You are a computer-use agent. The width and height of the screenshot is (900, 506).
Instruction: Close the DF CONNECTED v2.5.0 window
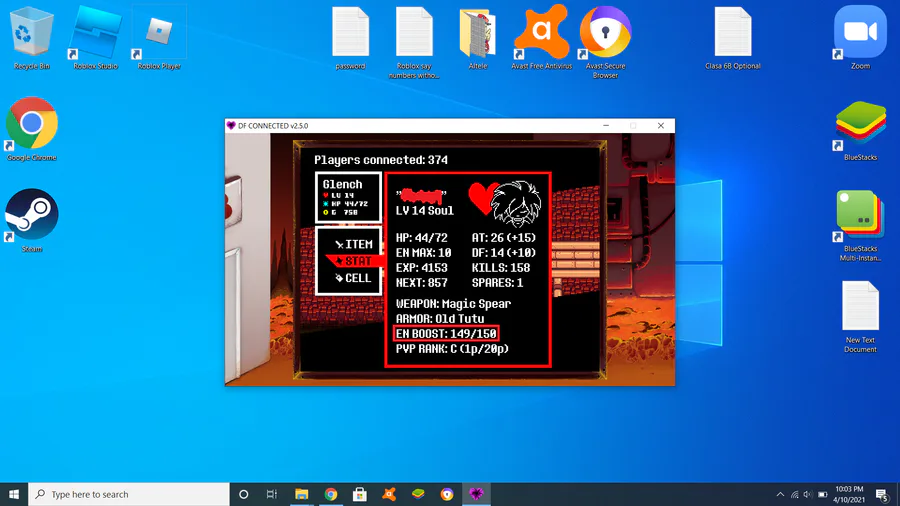(x=661, y=126)
